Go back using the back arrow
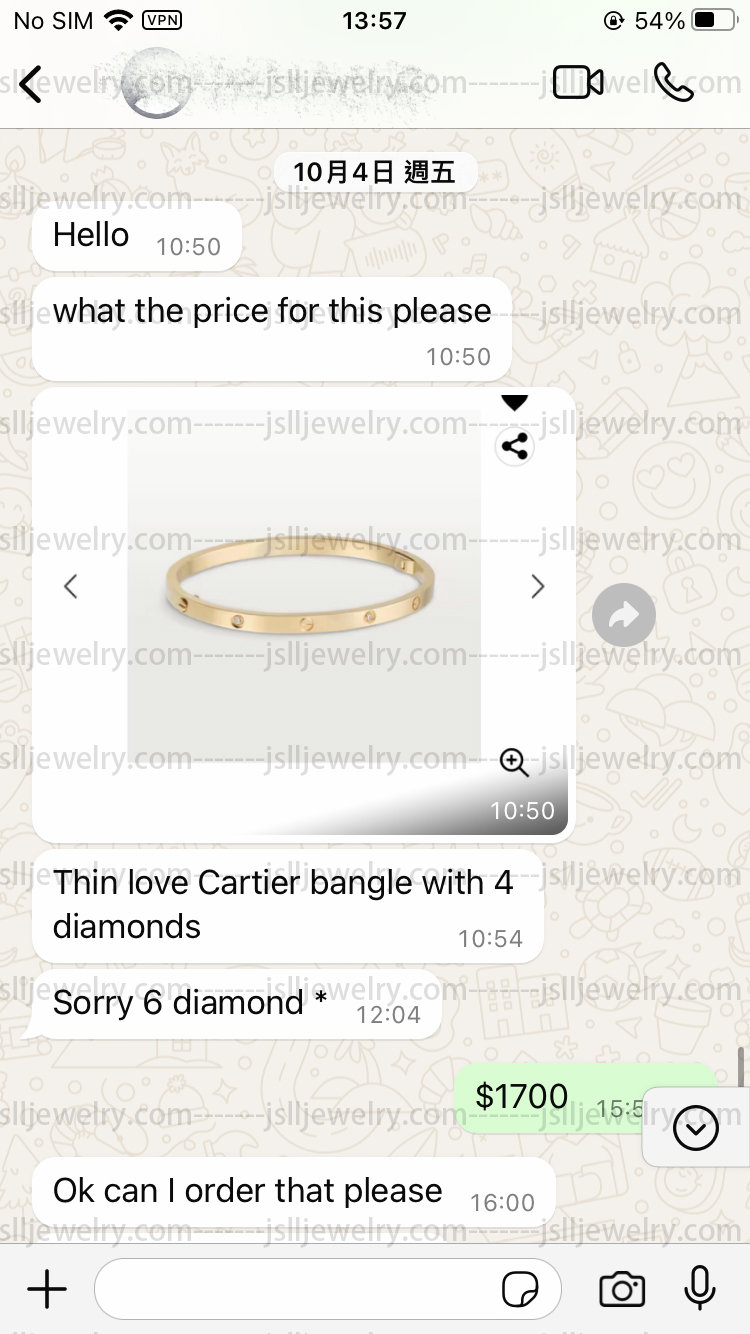Image resolution: width=750 pixels, height=1334 pixels. 31,84
